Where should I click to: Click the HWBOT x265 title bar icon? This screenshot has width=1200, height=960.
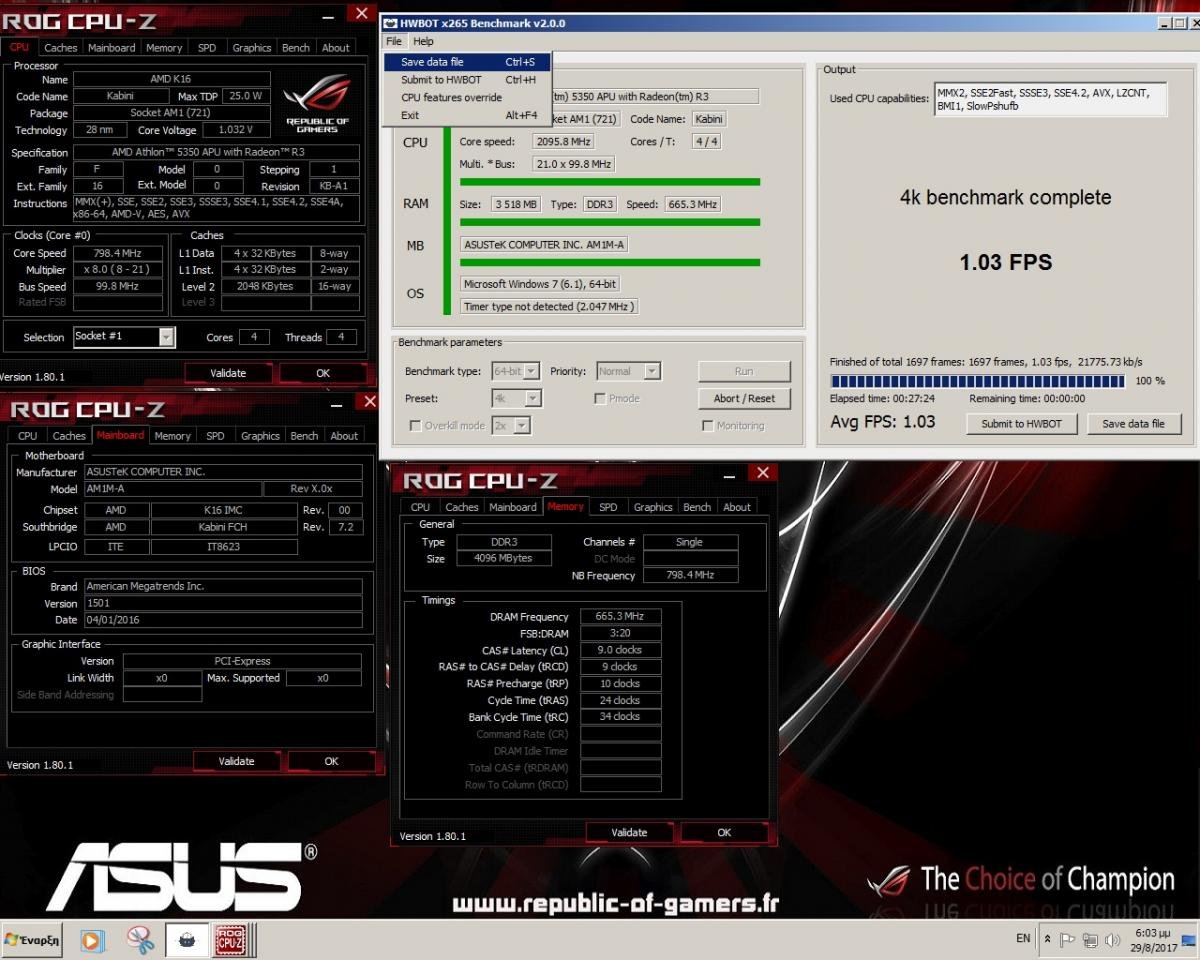pyautogui.click(x=391, y=23)
